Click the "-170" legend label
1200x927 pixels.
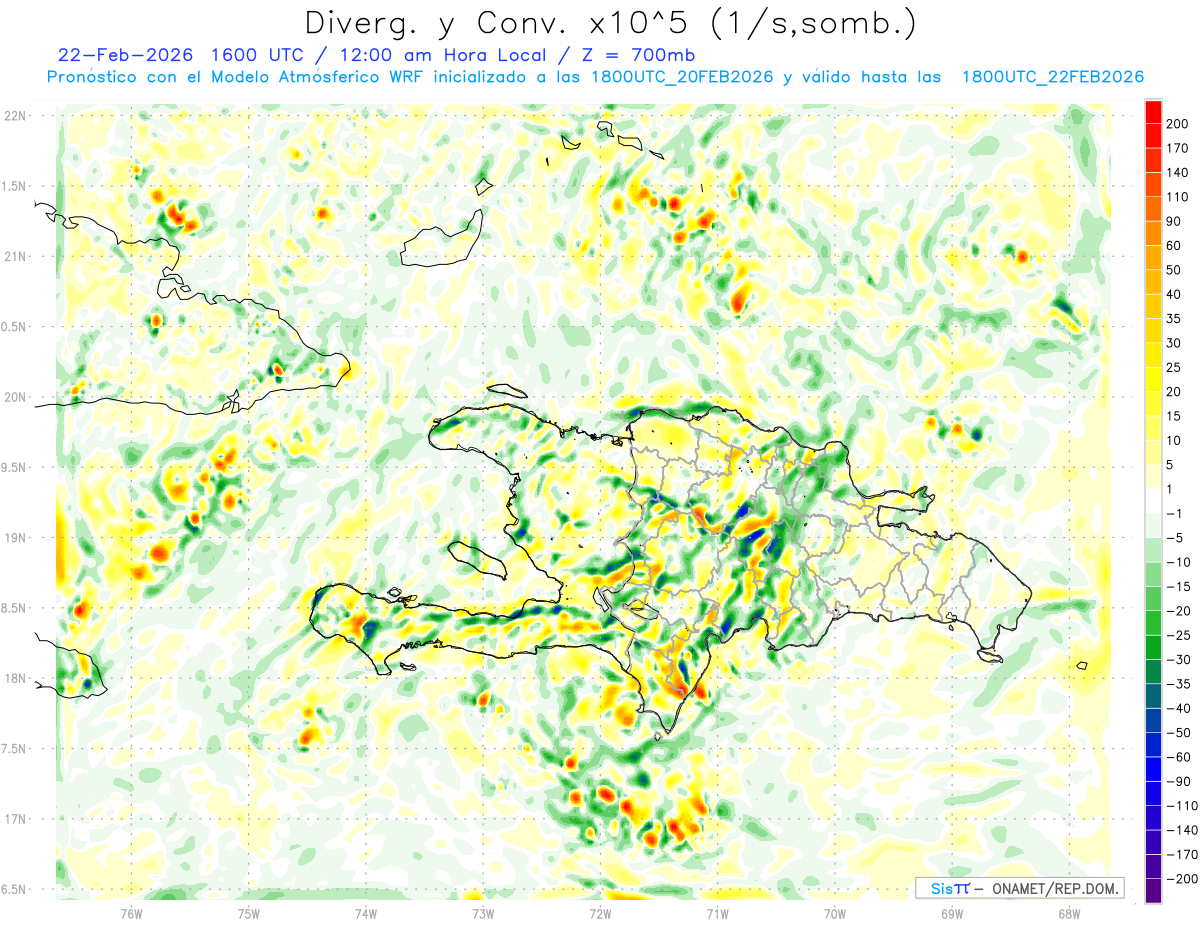1183,855
